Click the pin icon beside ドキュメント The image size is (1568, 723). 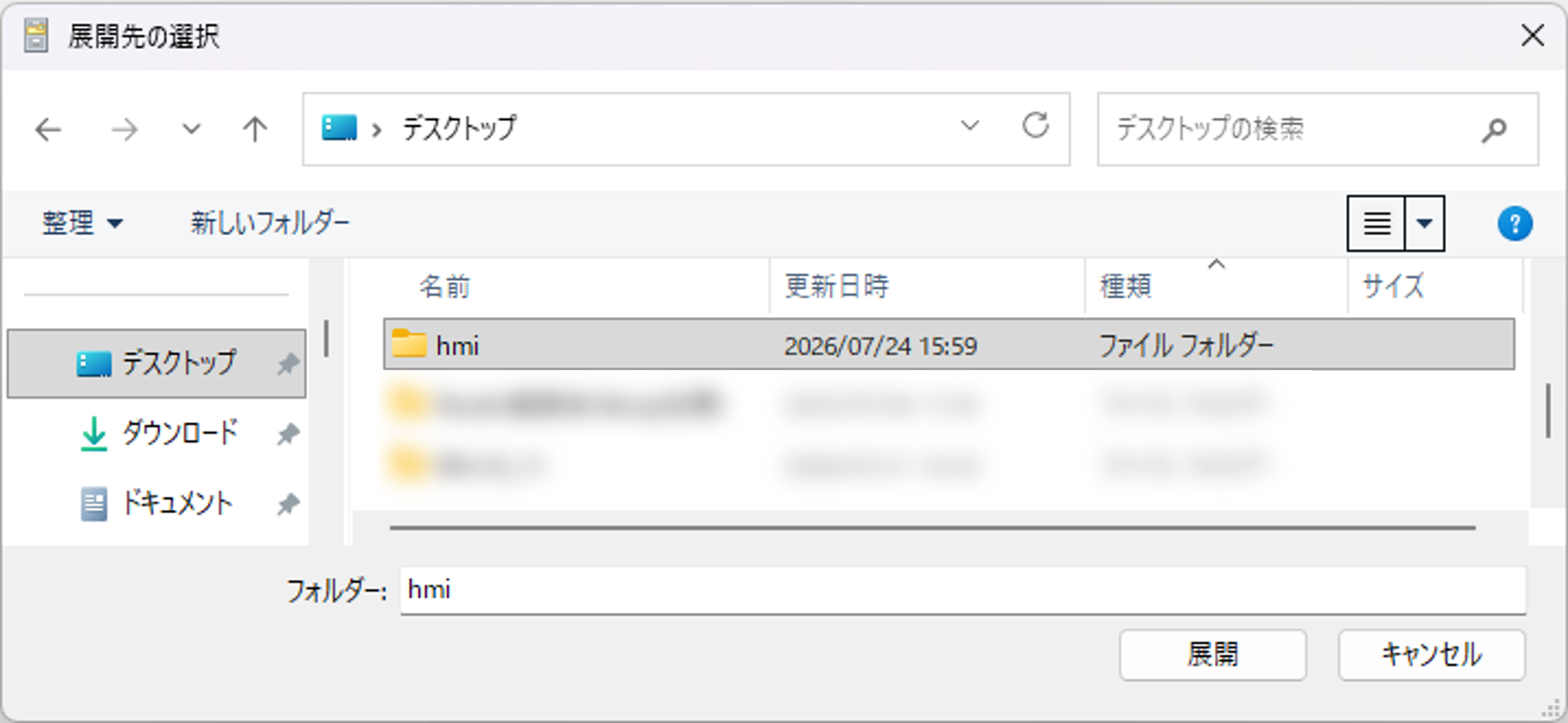tap(288, 504)
